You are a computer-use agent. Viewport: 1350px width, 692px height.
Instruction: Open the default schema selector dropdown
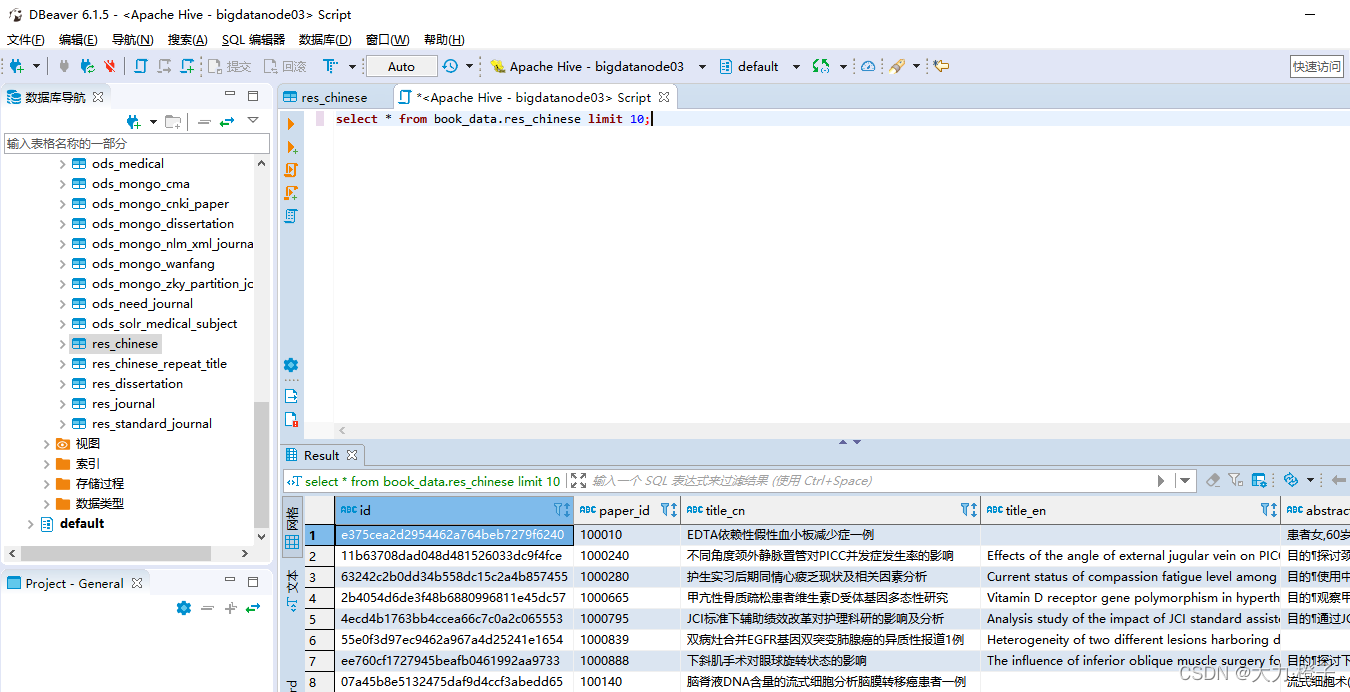[796, 66]
